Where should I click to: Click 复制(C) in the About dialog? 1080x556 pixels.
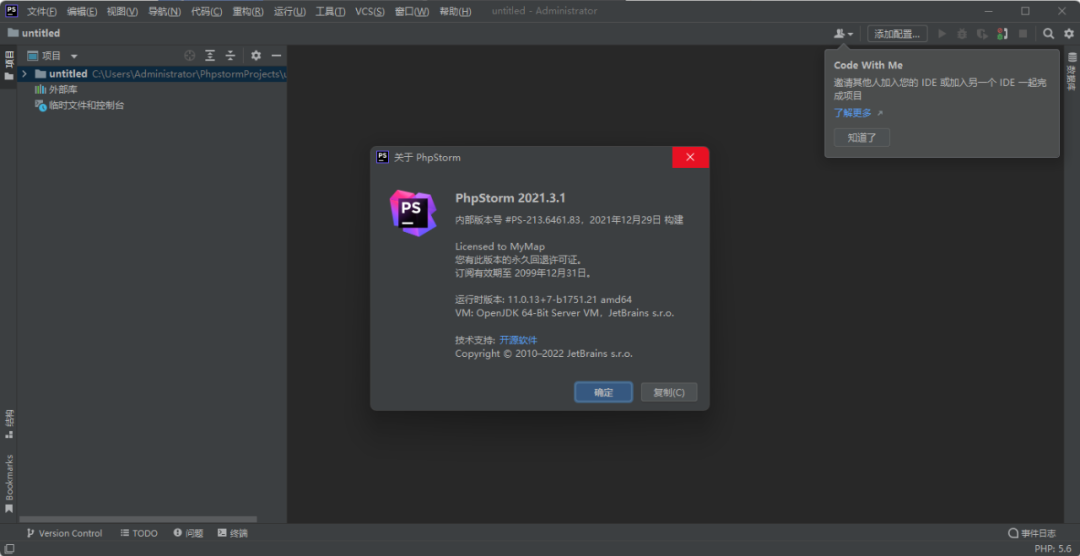[669, 392]
